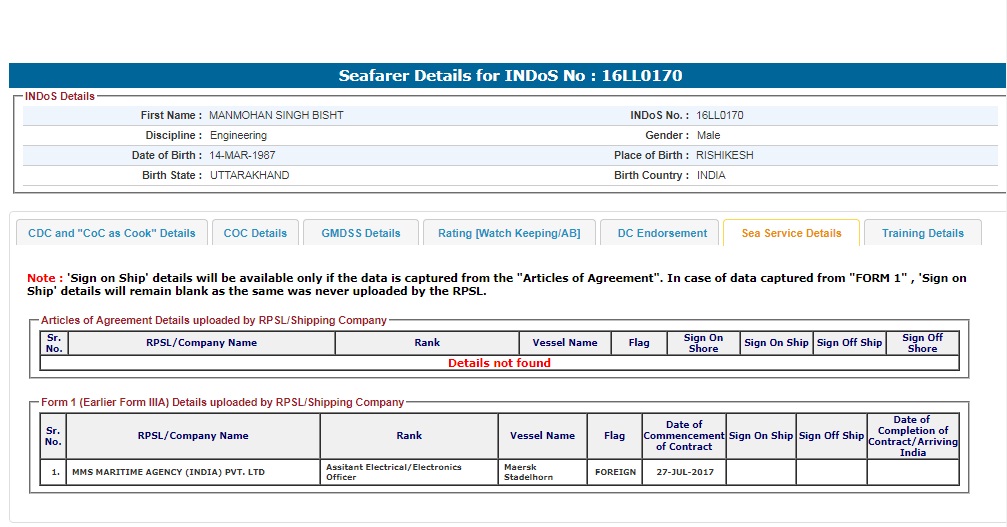Click the Assistant Electrical/Electronics Officer rank cell
The width and height of the screenshot is (1007, 527).
(409, 472)
